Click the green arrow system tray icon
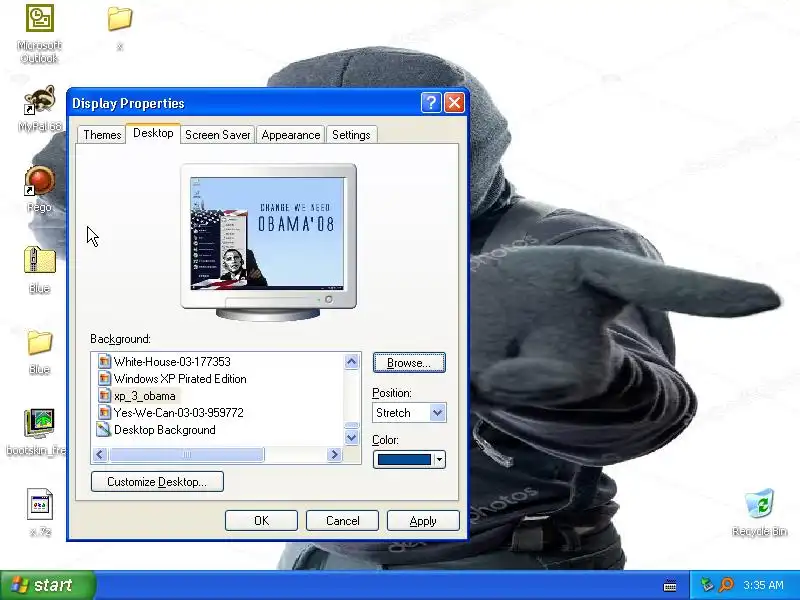Screen dimensions: 800x600 [707, 585]
